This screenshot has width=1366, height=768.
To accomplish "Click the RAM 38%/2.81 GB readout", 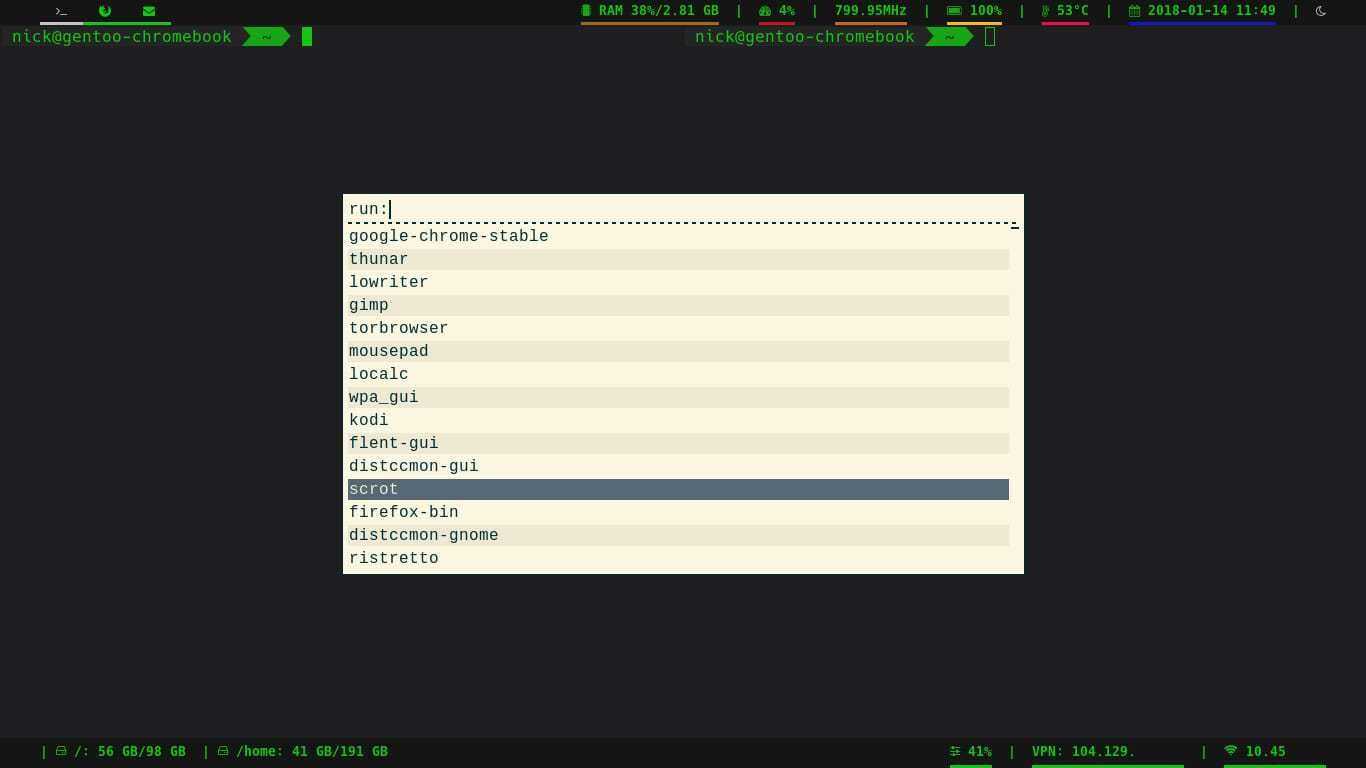I will 658,11.
